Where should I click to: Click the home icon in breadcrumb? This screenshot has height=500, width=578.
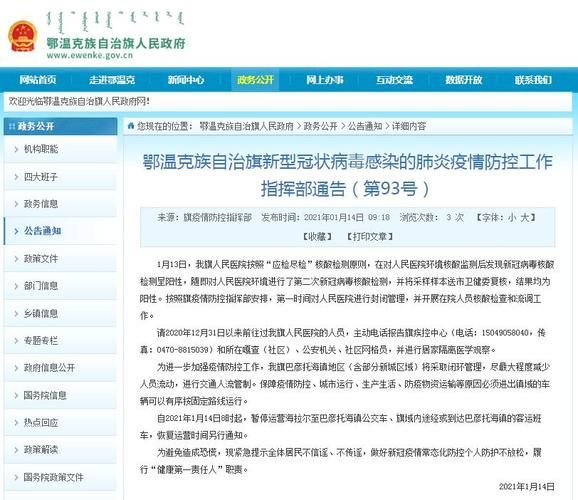[130, 126]
